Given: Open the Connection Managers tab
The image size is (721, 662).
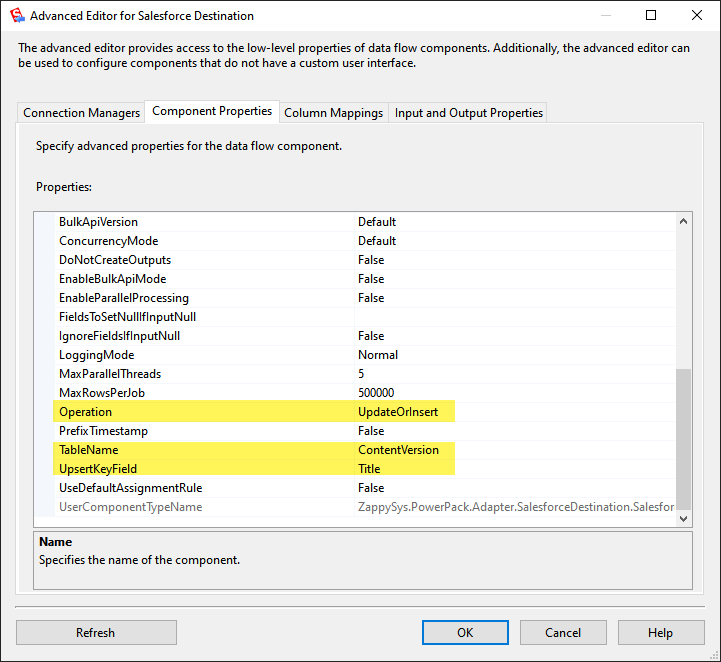Looking at the screenshot, I should coord(81,113).
